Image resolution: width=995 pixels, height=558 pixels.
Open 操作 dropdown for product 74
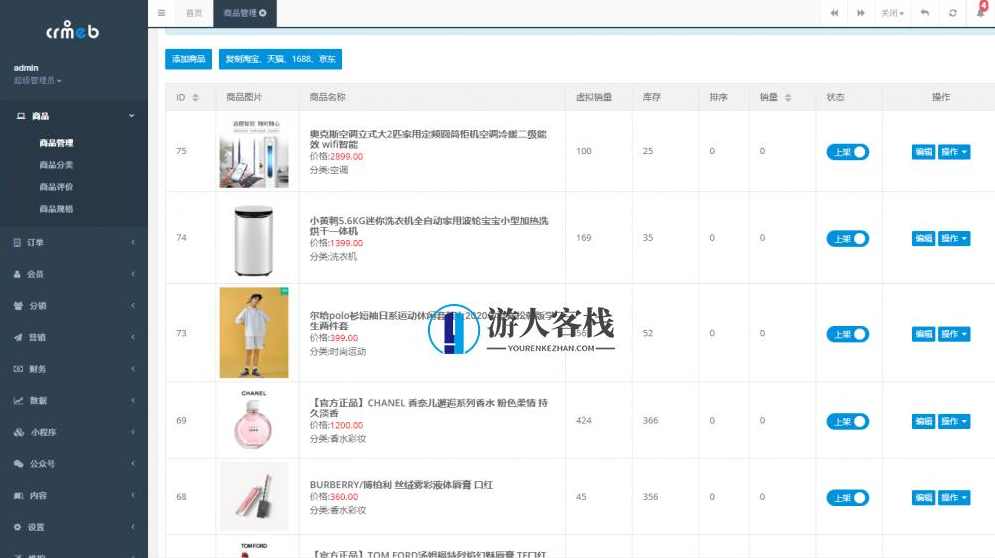point(954,239)
